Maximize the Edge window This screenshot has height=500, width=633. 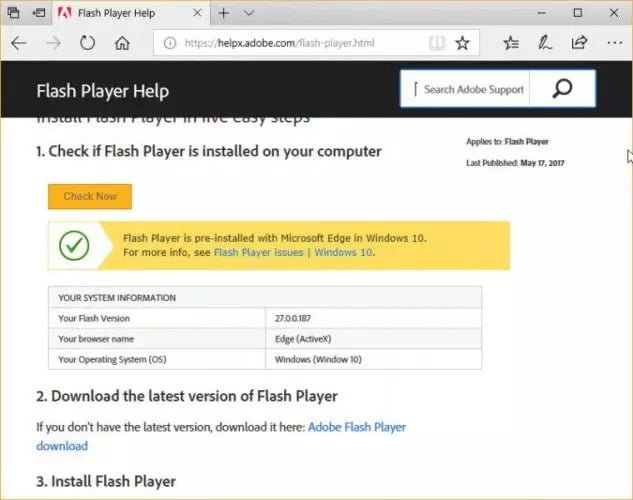(578, 13)
